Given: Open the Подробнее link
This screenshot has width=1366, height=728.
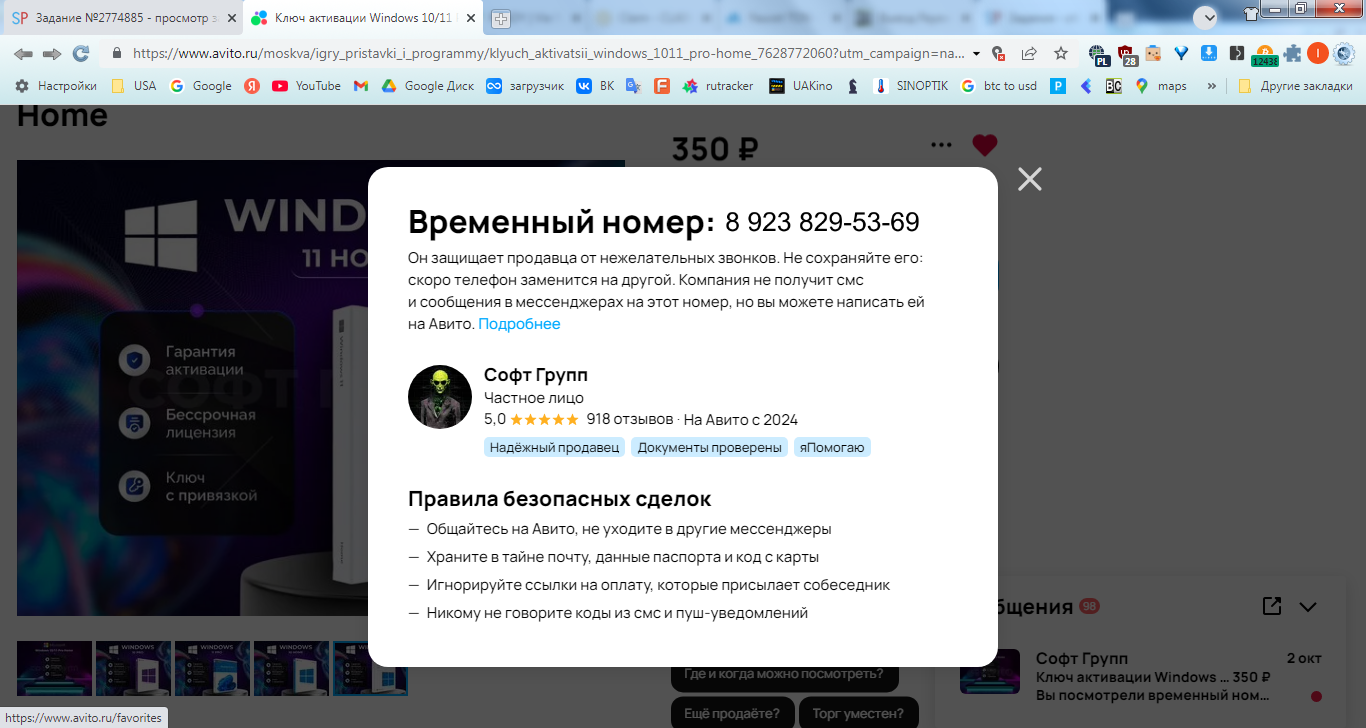Looking at the screenshot, I should [519, 324].
